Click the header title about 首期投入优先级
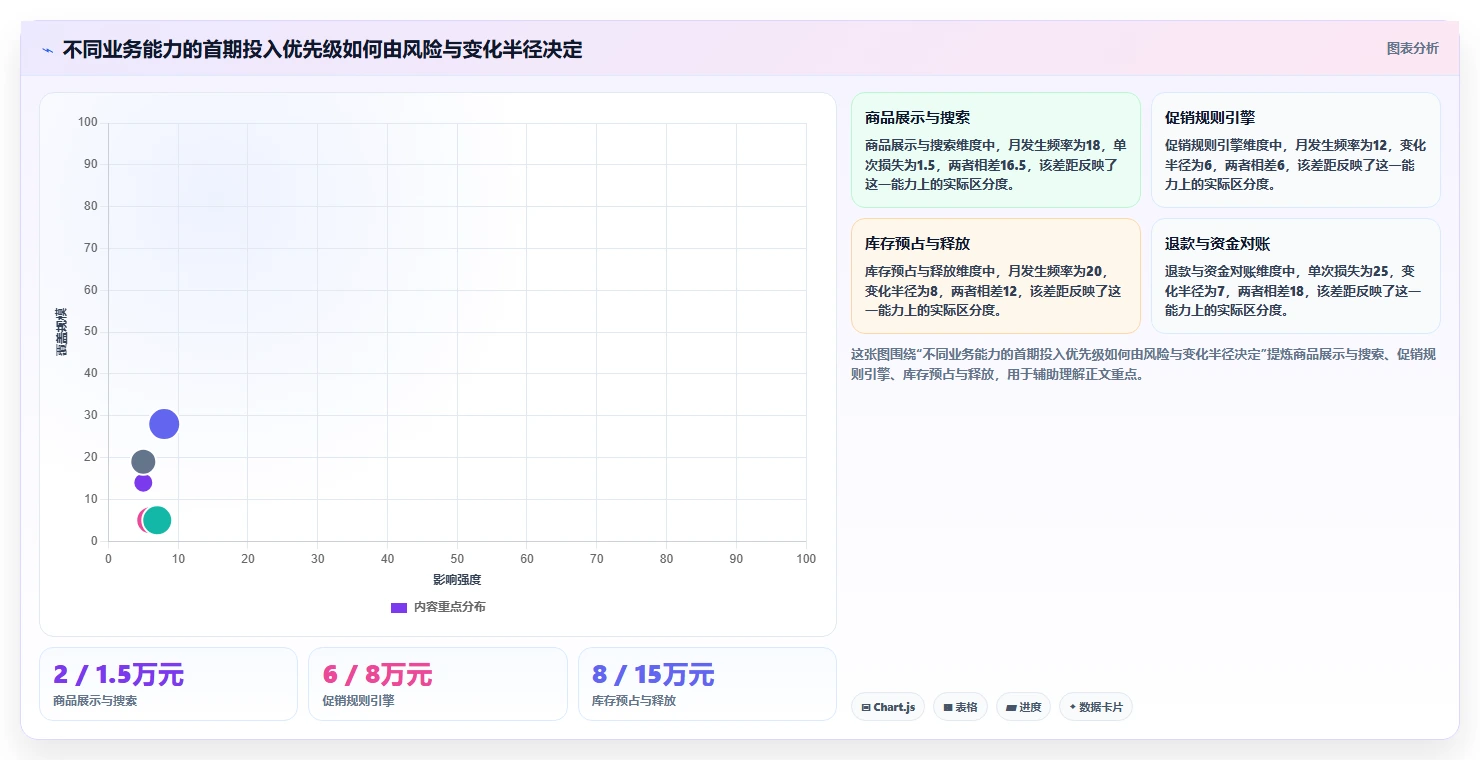 (x=322, y=49)
